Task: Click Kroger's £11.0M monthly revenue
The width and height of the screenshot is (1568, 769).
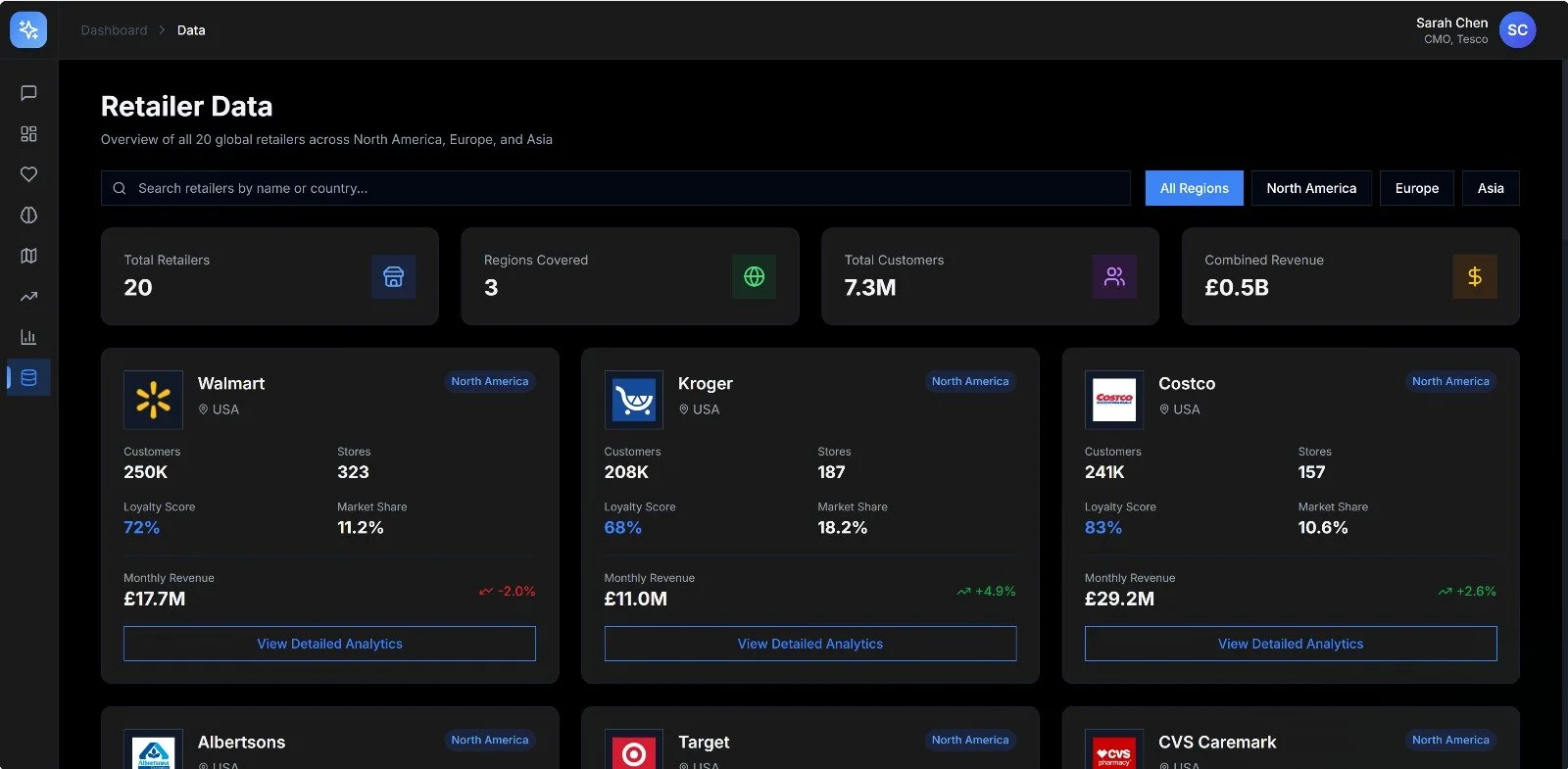Action: [635, 599]
